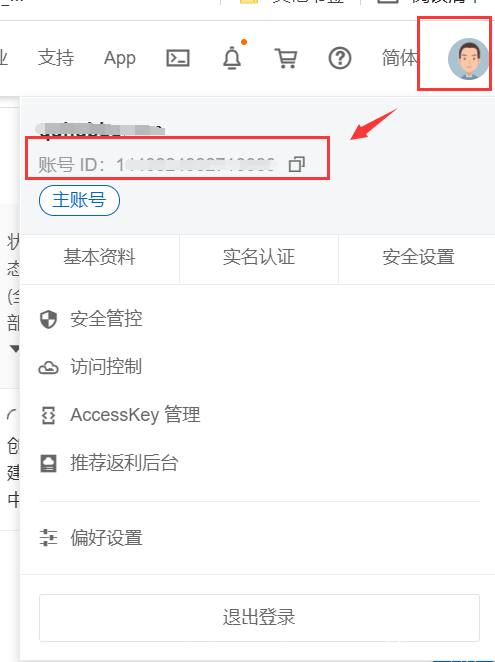Open the 简体 language dropdown

[x=400, y=58]
